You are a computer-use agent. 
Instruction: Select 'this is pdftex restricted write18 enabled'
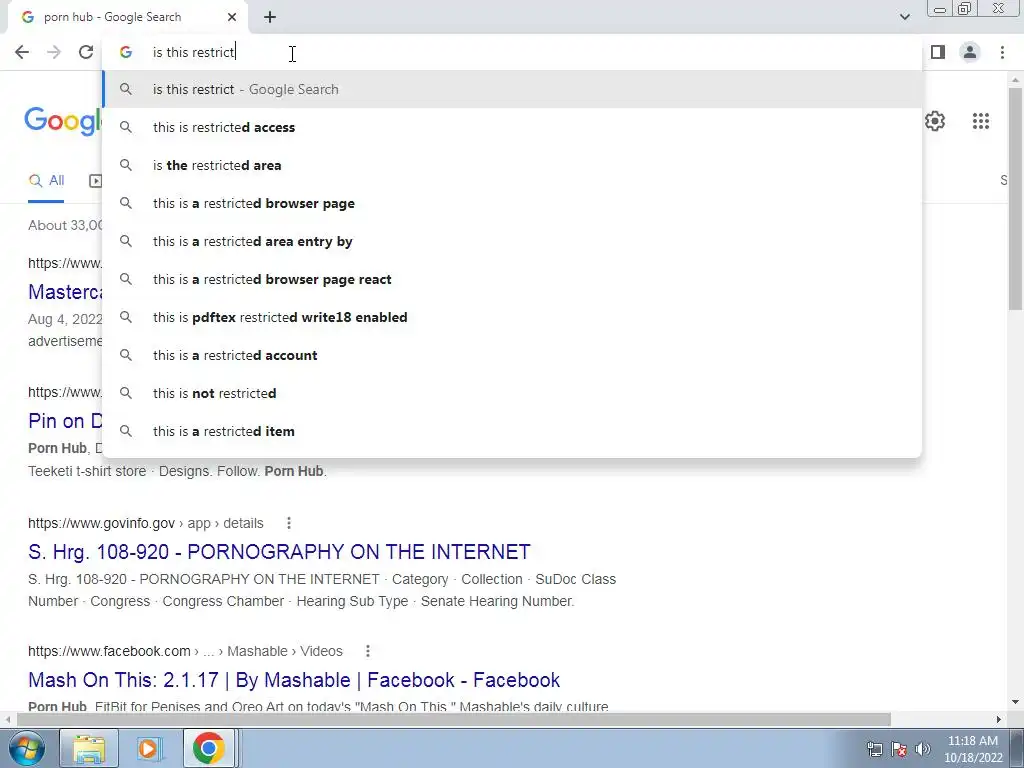tap(512, 317)
